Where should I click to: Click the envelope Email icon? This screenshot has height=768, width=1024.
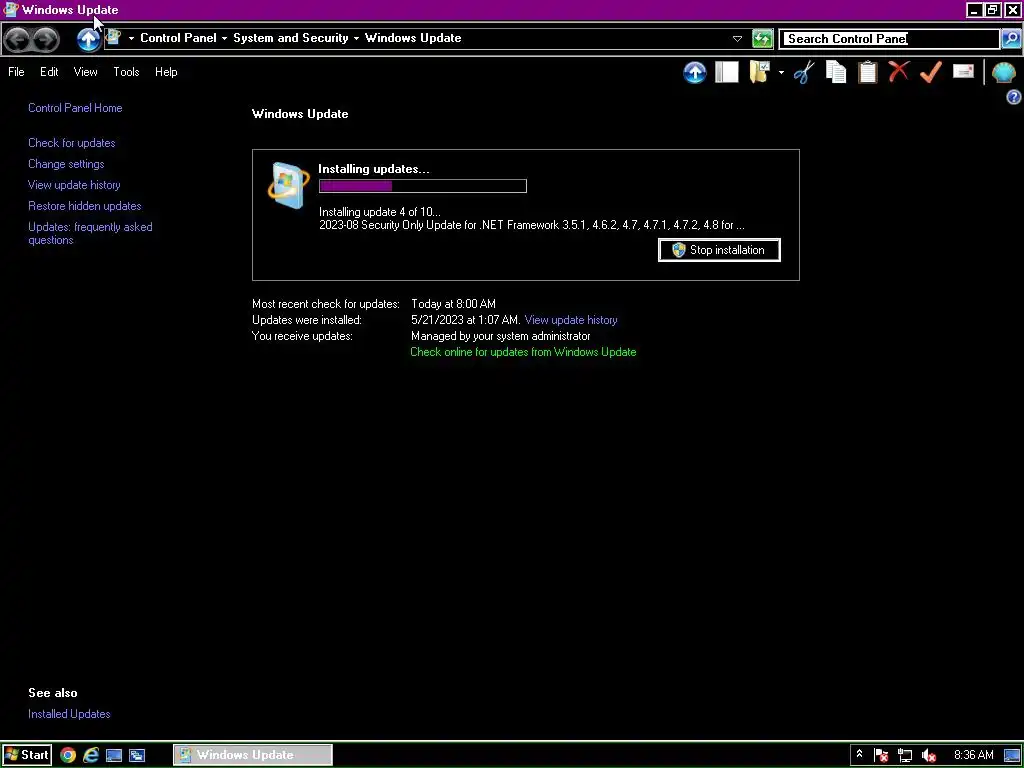[963, 71]
